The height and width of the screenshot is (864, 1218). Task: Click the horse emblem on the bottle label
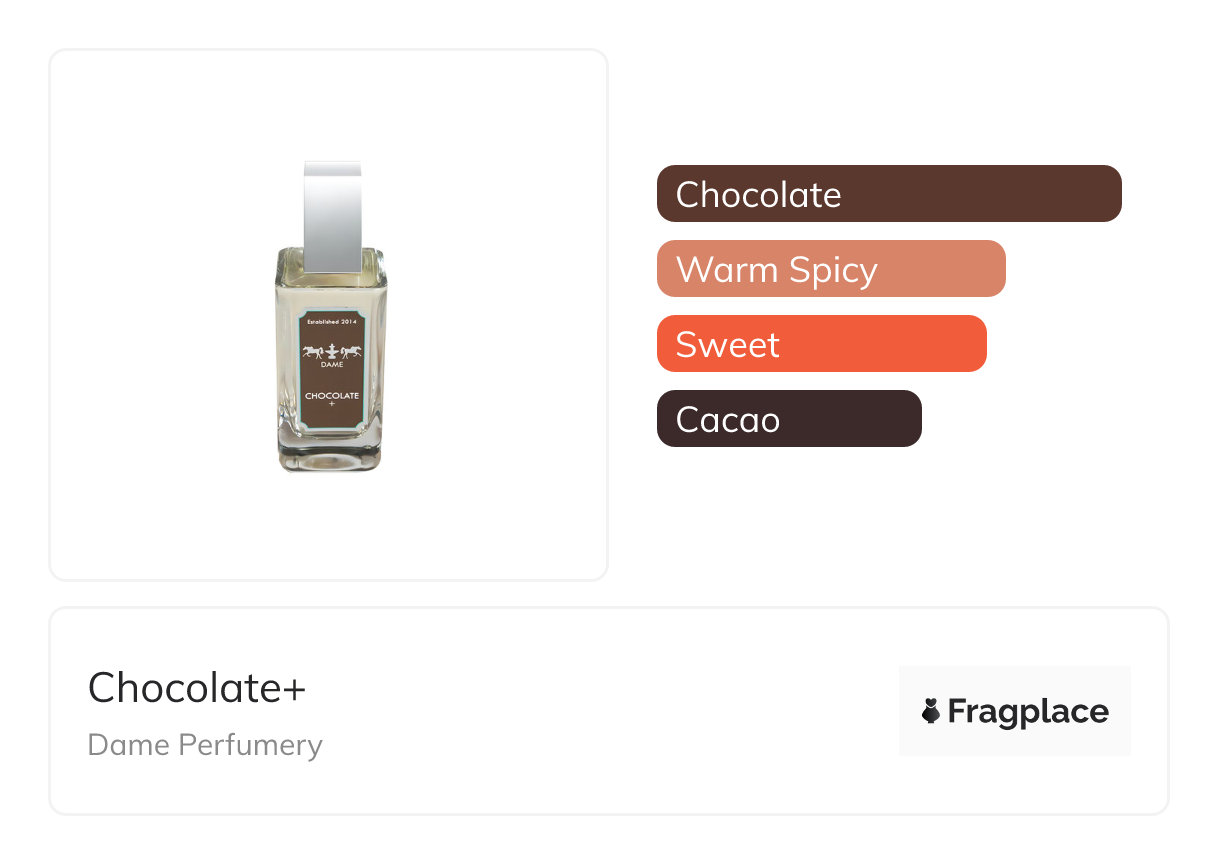330,352
